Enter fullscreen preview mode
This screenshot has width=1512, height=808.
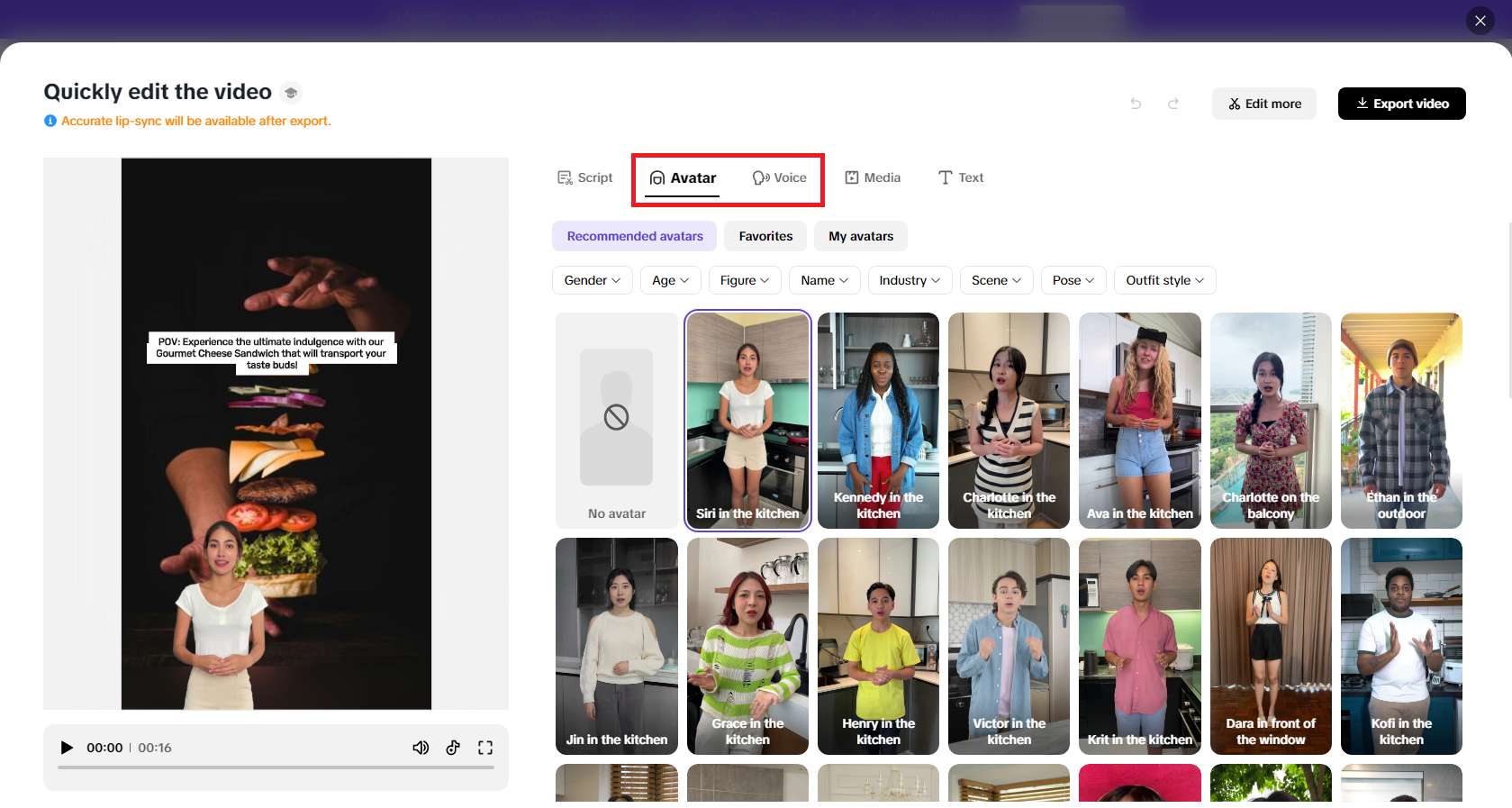(x=485, y=748)
